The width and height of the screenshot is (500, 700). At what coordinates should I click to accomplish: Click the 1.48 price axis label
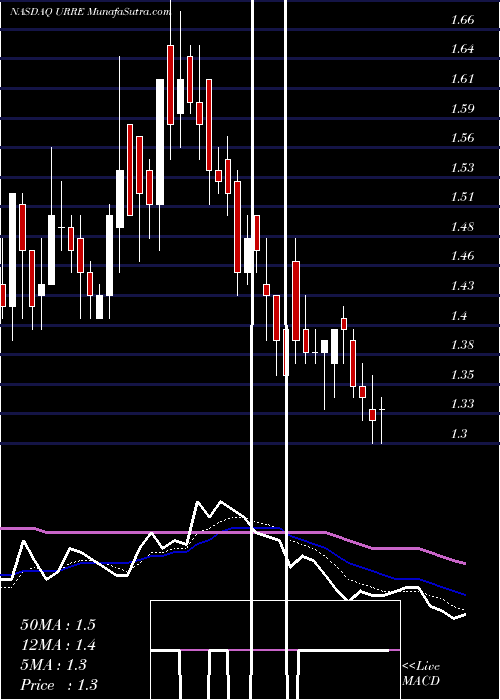[x=462, y=227]
